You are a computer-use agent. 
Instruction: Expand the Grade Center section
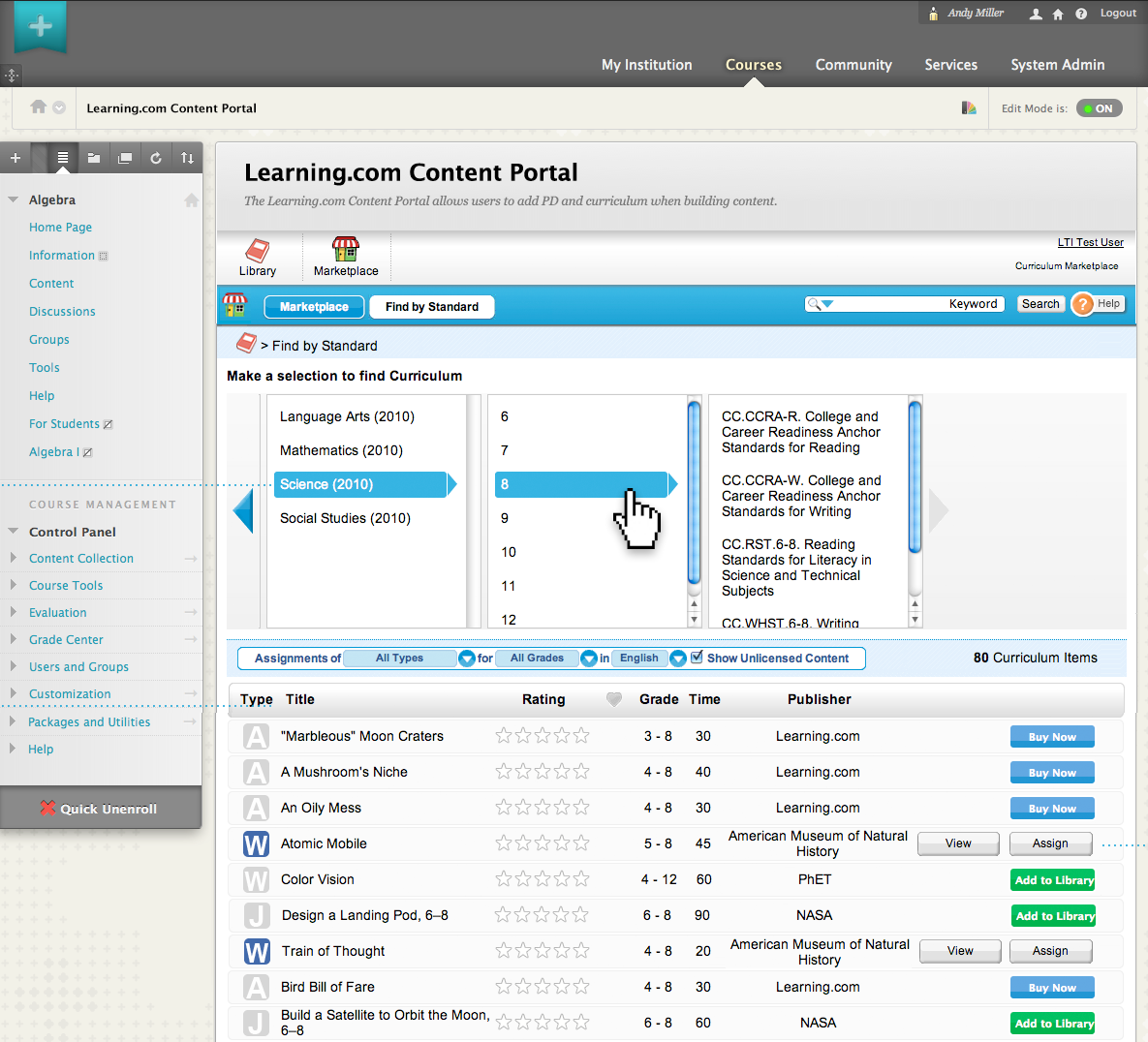coord(14,639)
